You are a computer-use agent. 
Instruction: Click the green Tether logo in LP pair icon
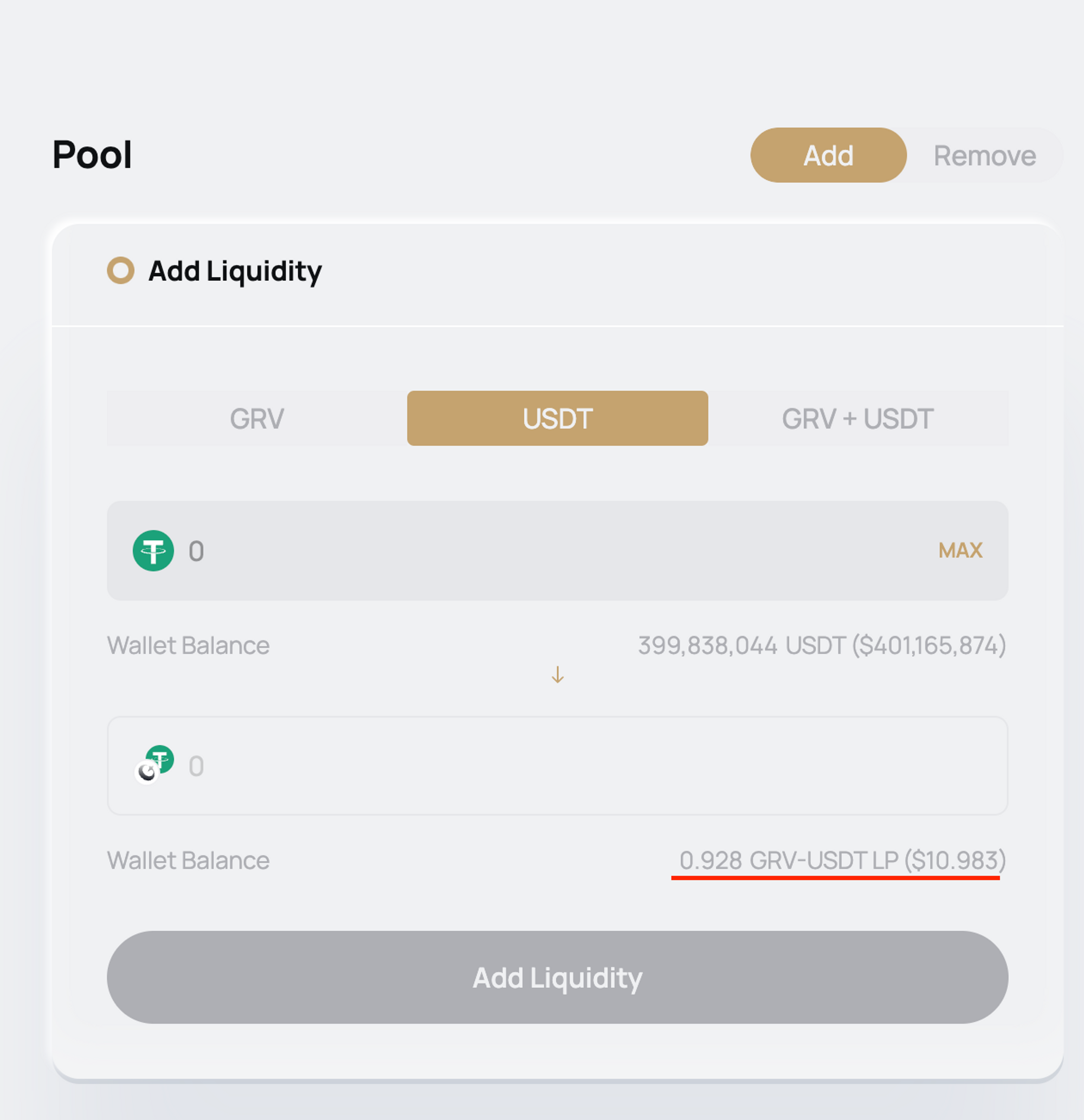160,759
